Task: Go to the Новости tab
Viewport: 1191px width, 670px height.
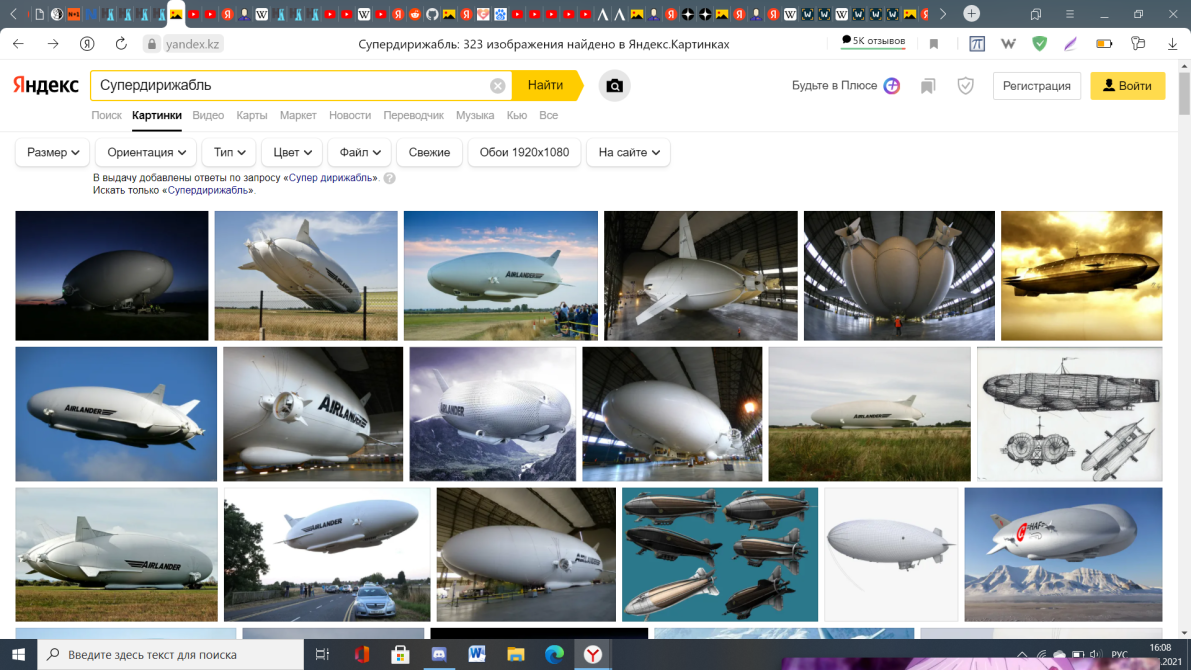Action: click(x=349, y=115)
